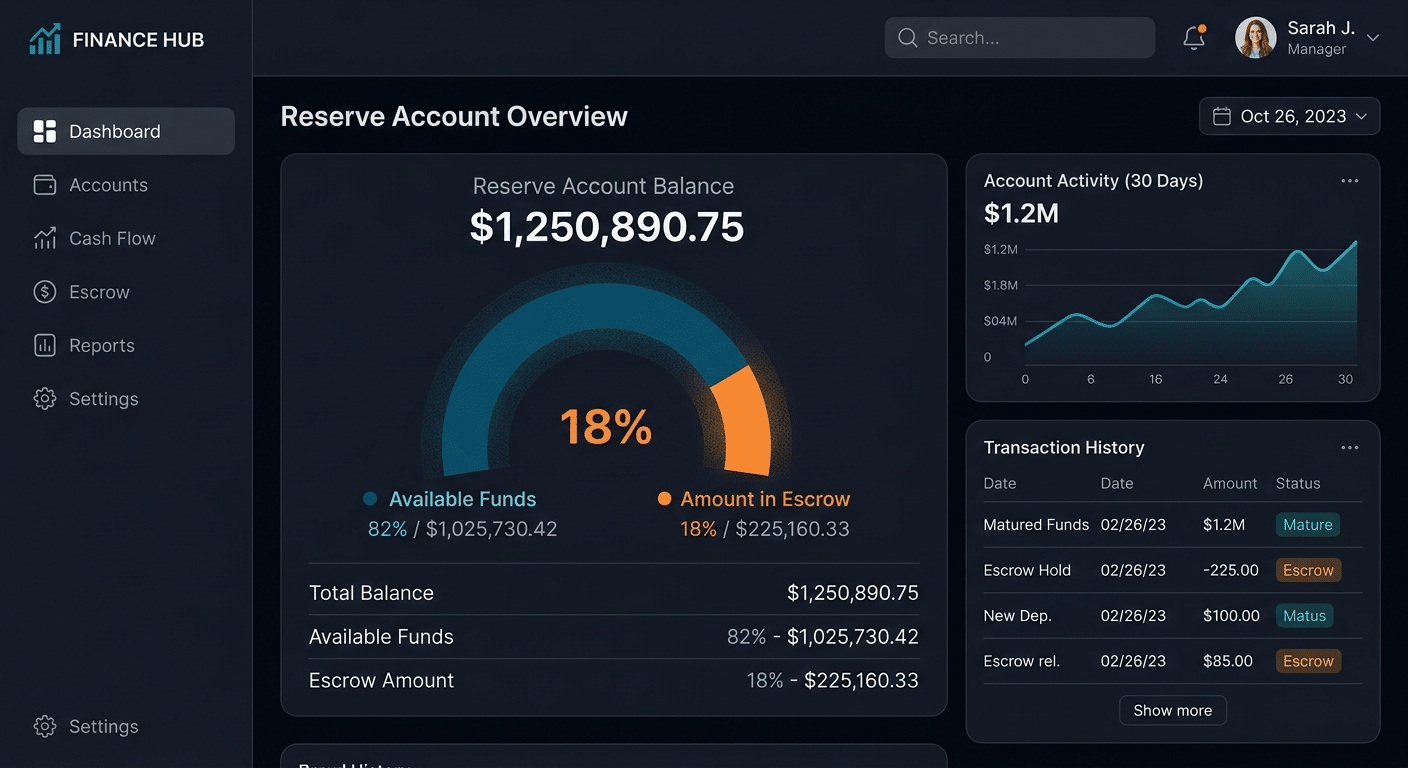The height and width of the screenshot is (768, 1408).
Task: Click the $85.00 amount cell
Action: pos(1228,661)
